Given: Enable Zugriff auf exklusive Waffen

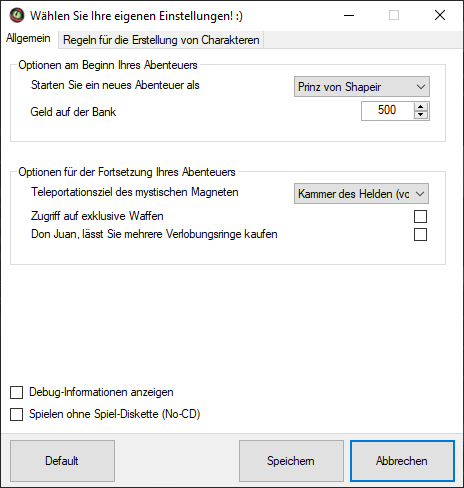Looking at the screenshot, I should click(420, 216).
